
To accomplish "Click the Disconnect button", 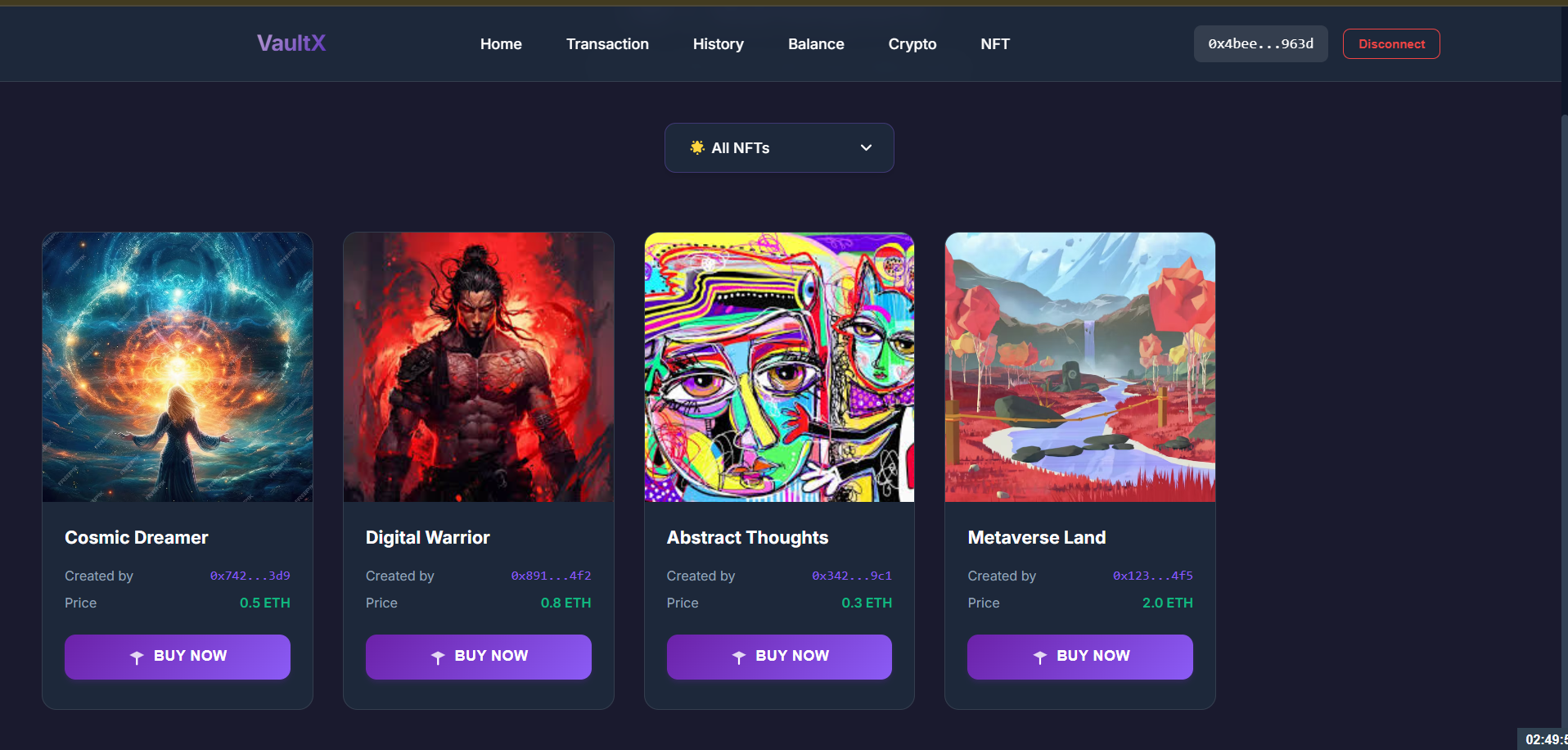I will 1391,44.
